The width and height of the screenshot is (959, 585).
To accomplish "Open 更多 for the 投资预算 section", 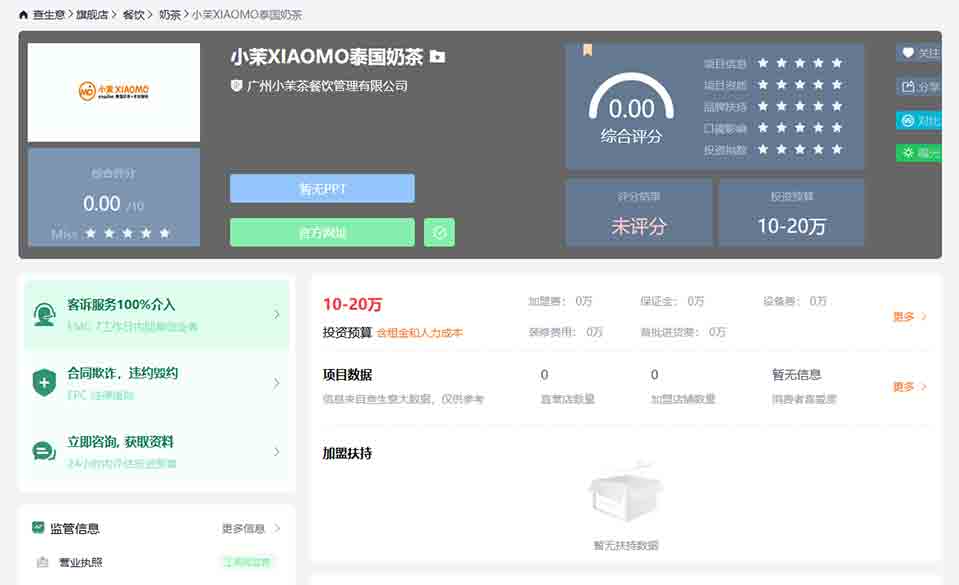I will [909, 317].
